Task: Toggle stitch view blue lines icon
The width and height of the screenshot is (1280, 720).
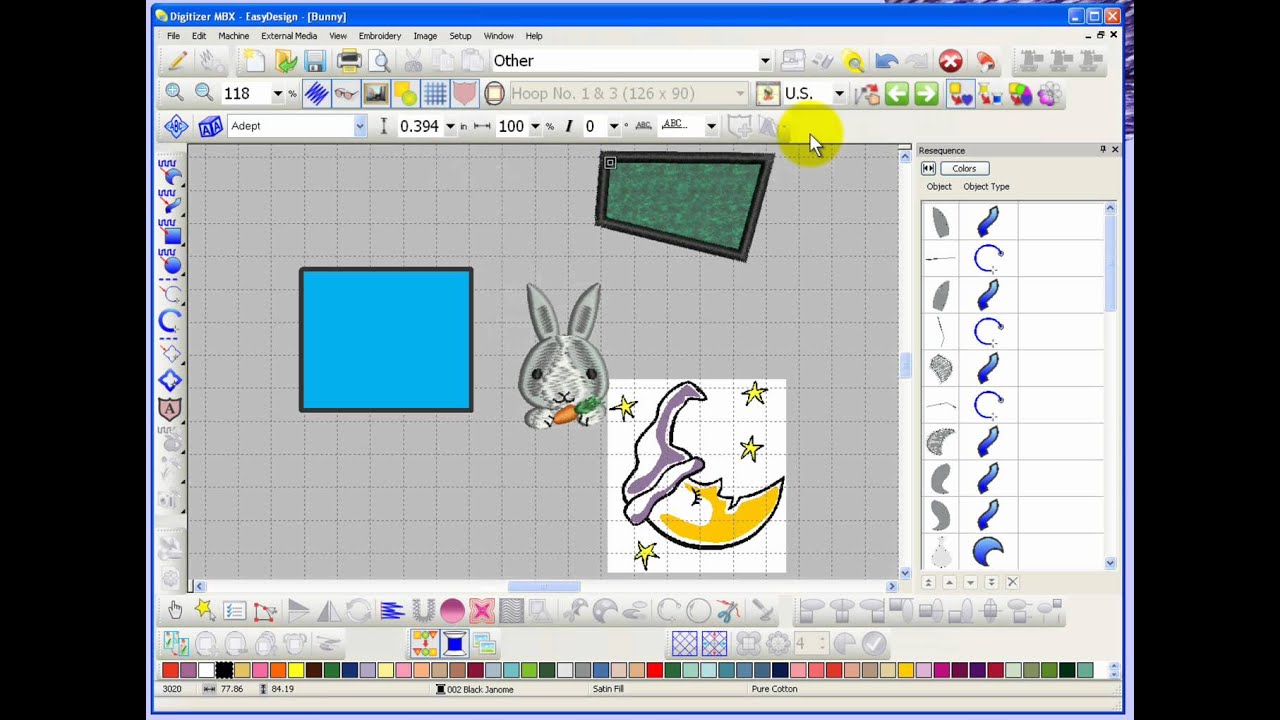Action: coord(317,94)
